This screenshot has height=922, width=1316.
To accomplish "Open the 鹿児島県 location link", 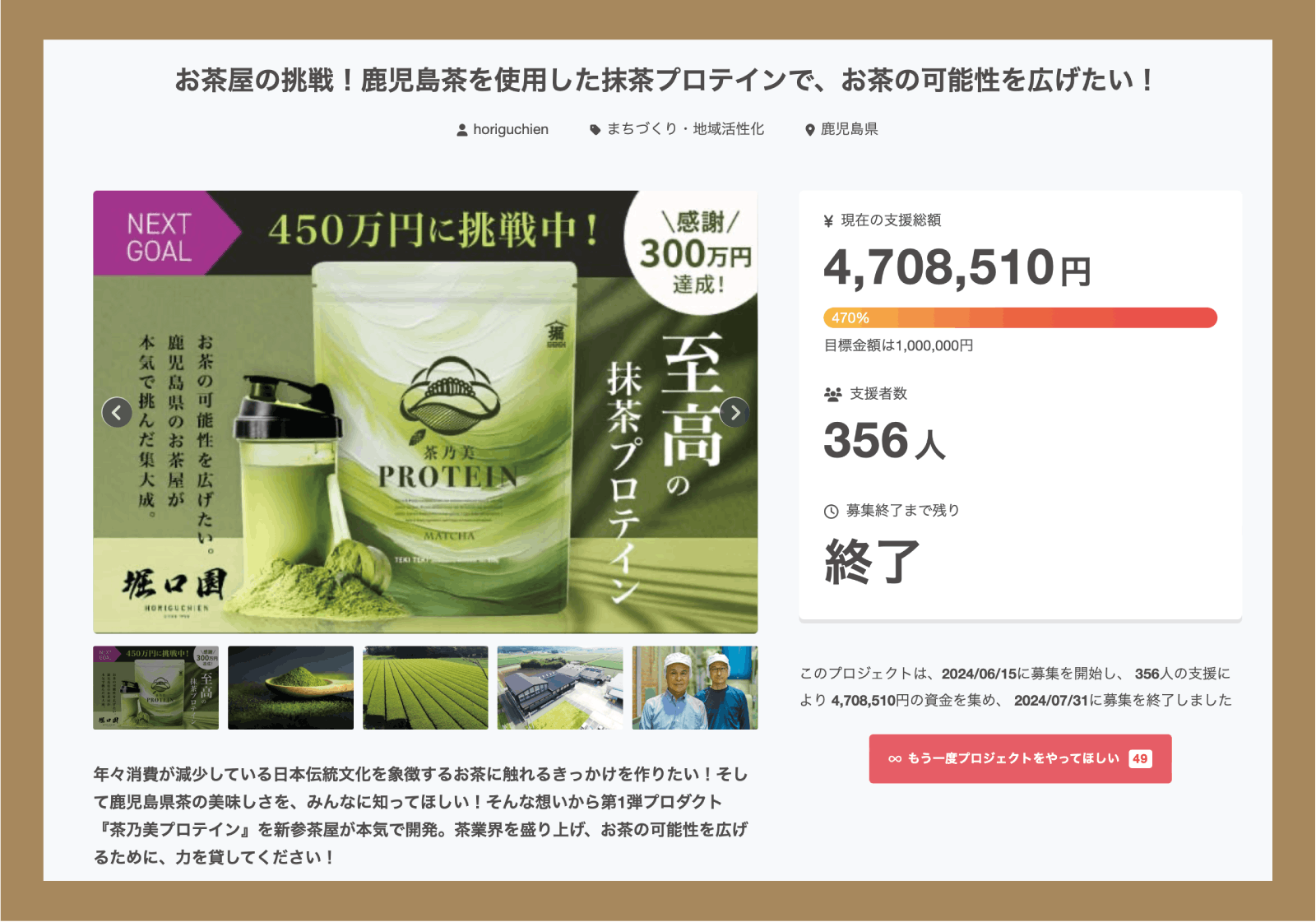I will (850, 129).
